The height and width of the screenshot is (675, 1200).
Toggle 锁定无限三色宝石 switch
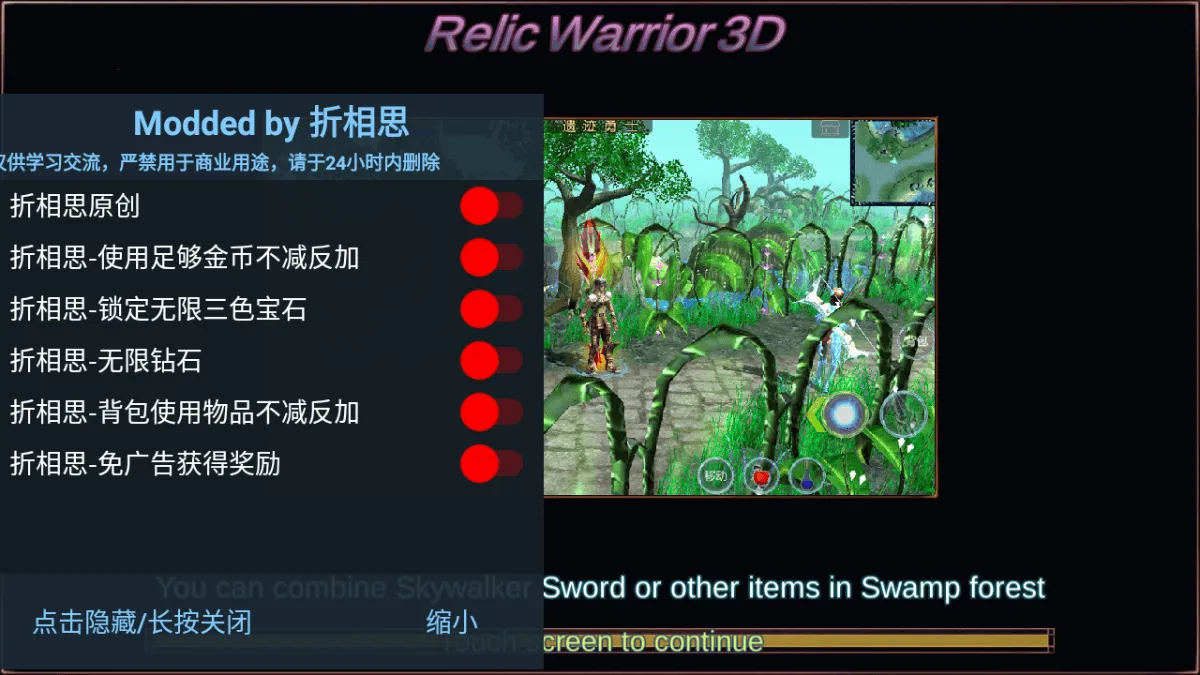[491, 309]
